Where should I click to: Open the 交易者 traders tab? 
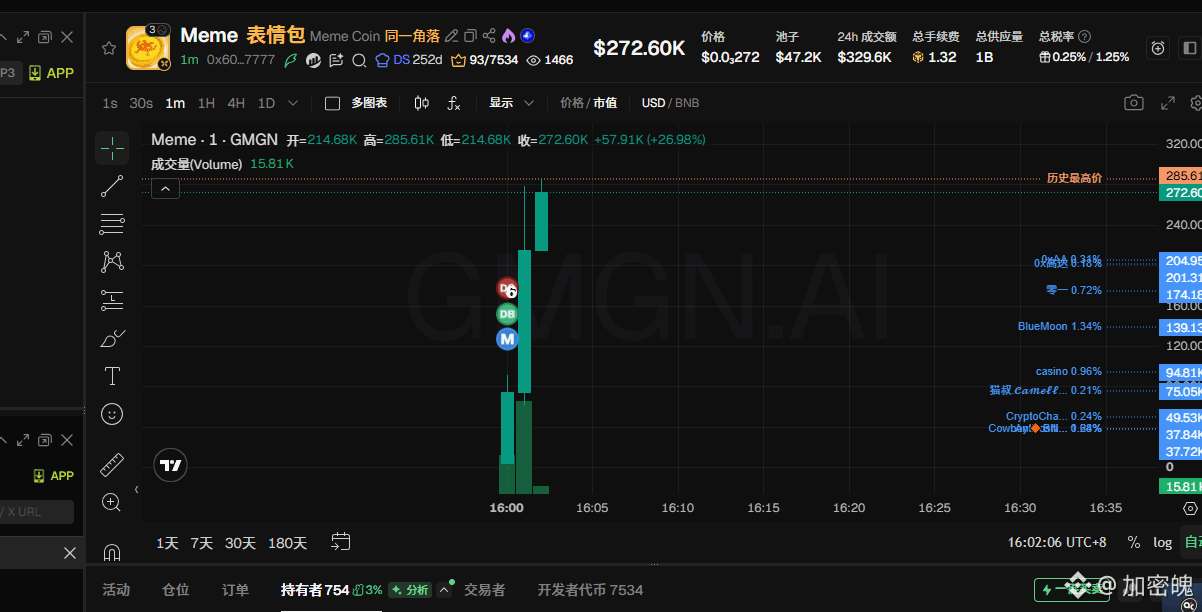tap(485, 590)
